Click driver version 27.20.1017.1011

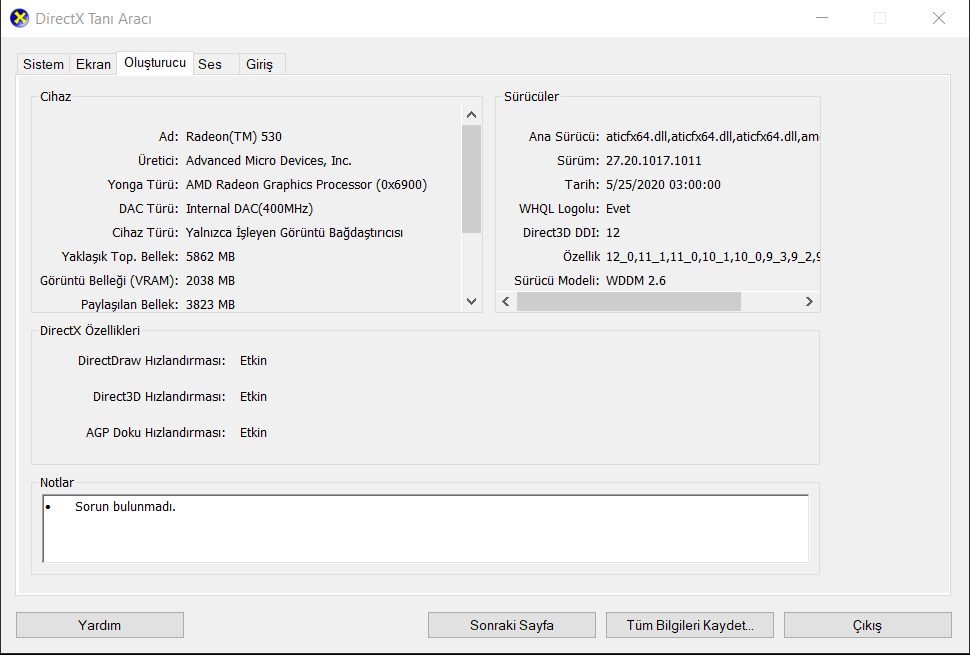654,161
